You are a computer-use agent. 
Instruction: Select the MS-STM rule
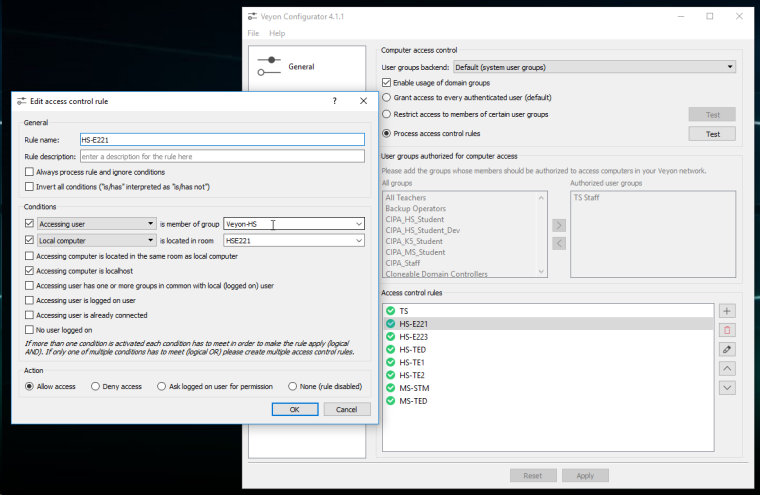[548, 388]
